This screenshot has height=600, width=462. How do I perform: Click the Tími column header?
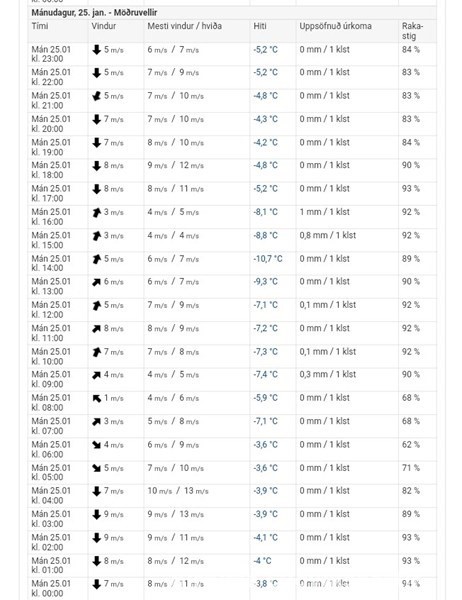40,26
